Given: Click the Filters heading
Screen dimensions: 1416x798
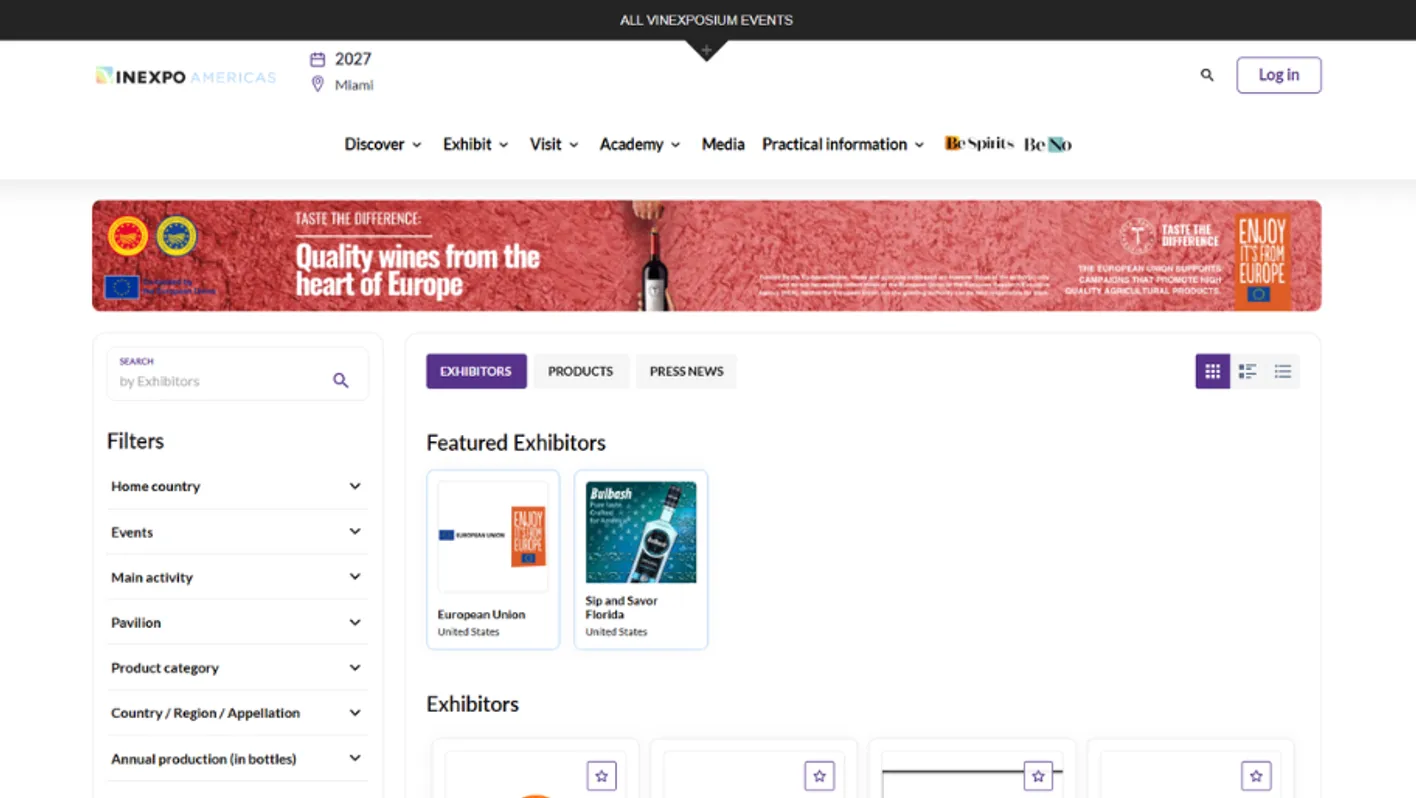Looking at the screenshot, I should (135, 441).
